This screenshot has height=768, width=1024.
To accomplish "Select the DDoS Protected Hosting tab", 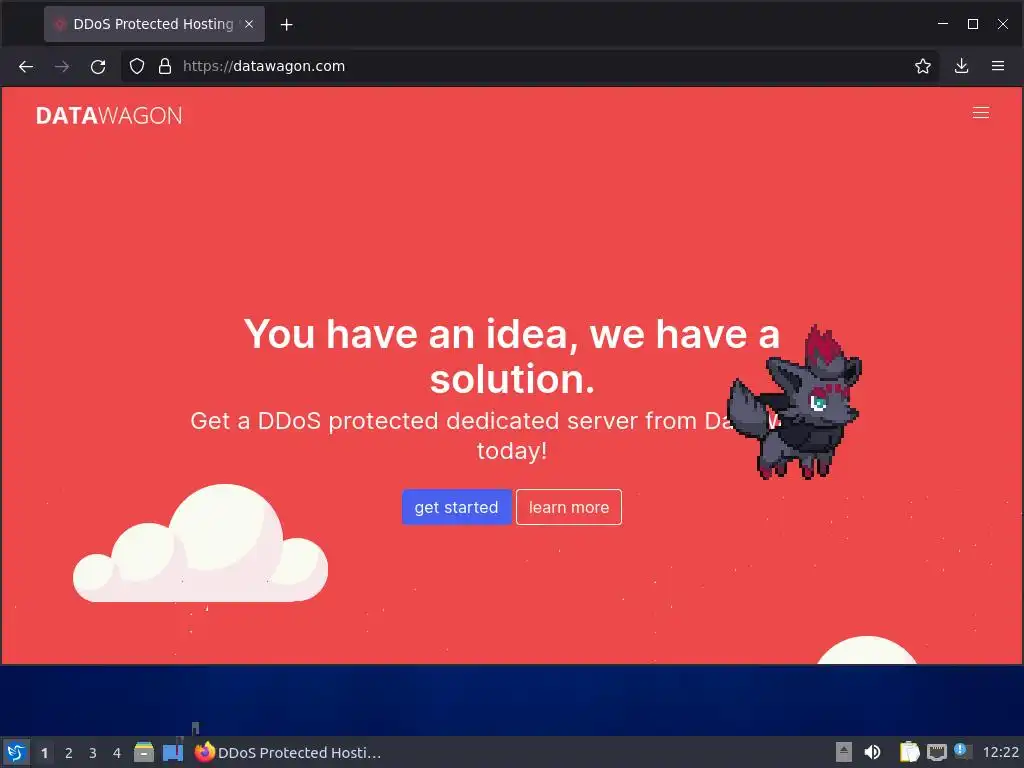I will tap(154, 24).
